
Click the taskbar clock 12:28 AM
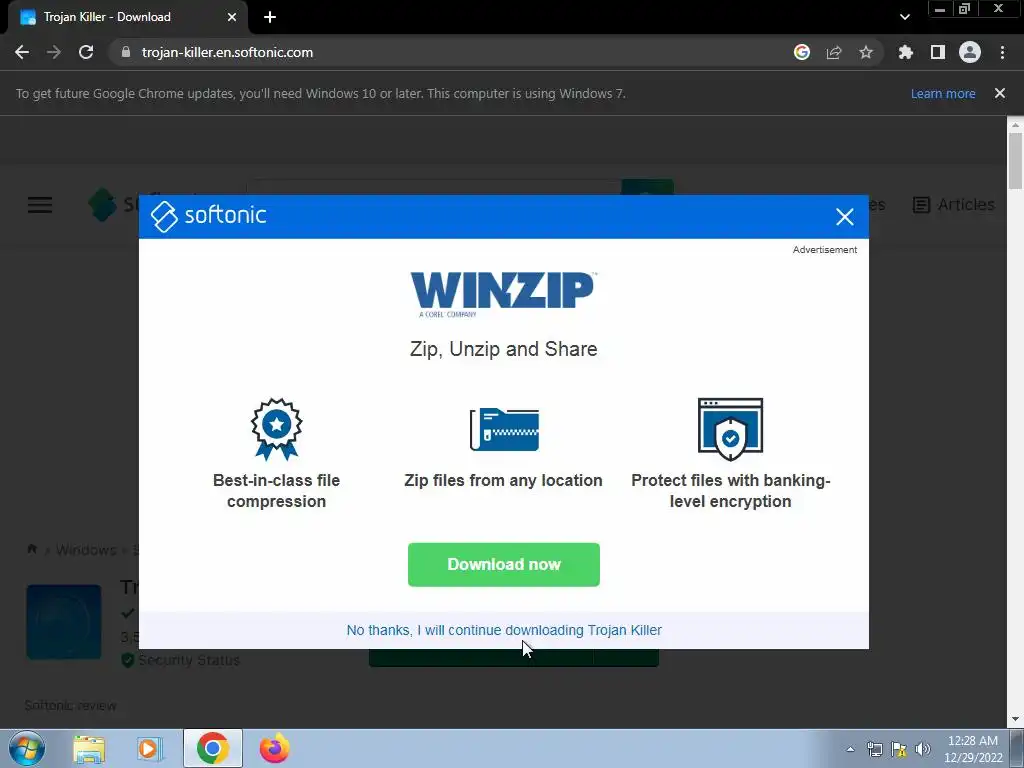tap(973, 741)
